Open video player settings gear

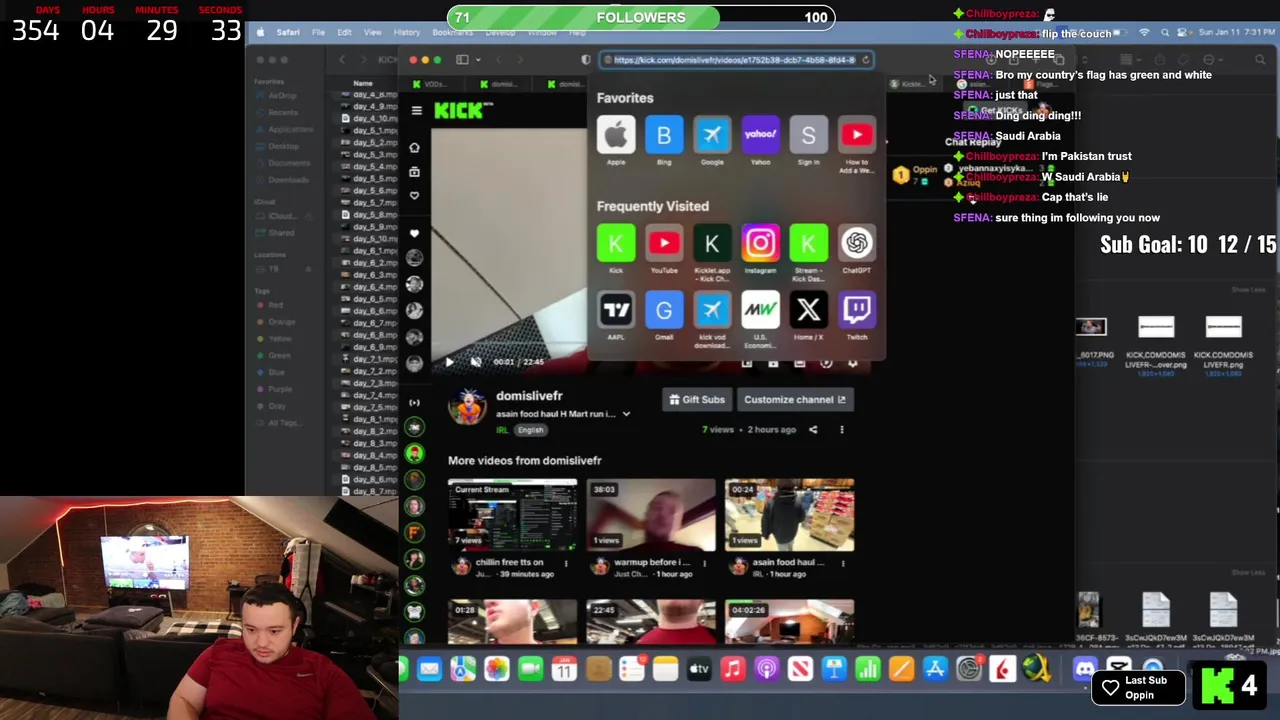(852, 363)
